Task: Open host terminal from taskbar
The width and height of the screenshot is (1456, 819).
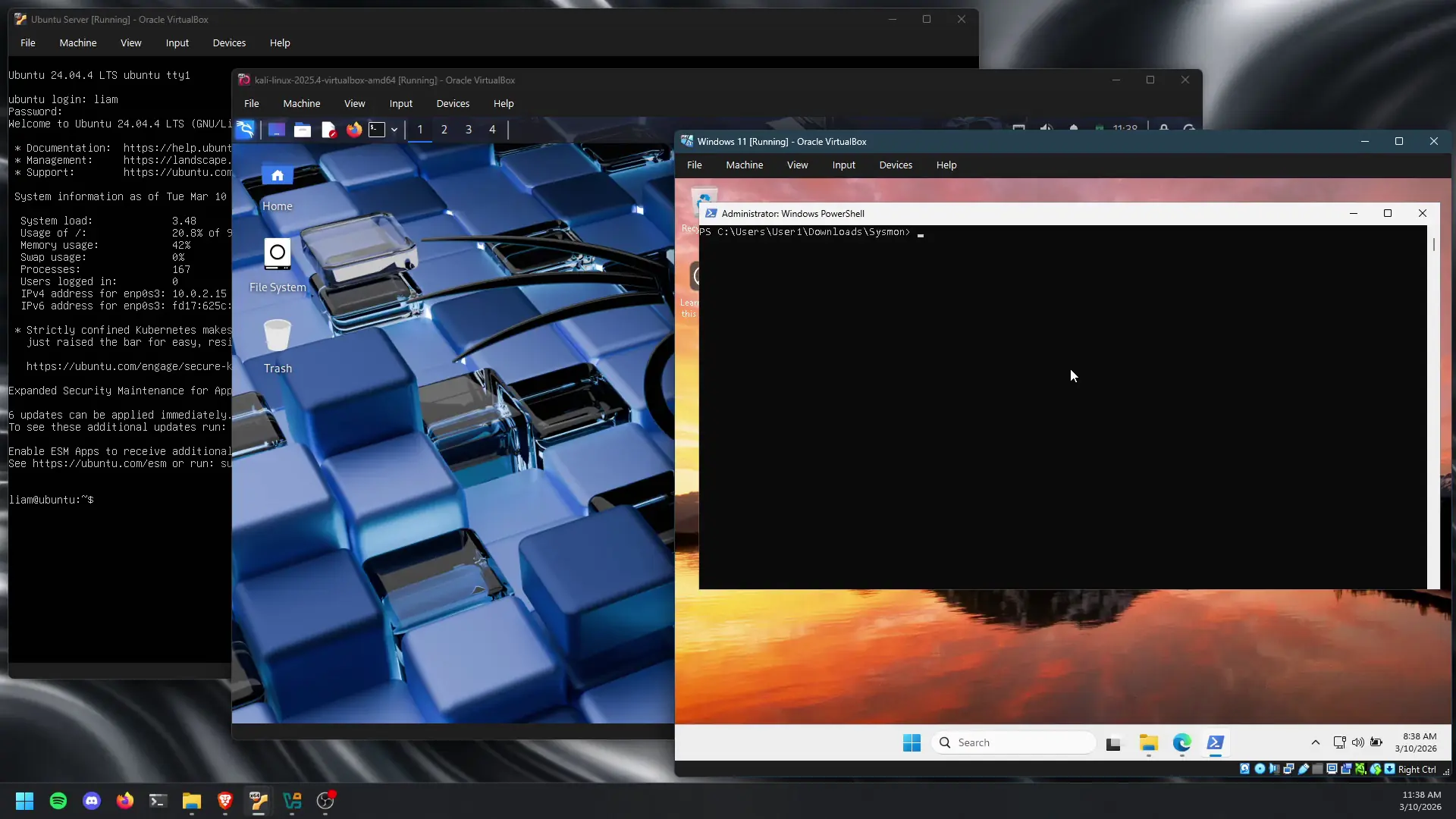Action: 158,801
